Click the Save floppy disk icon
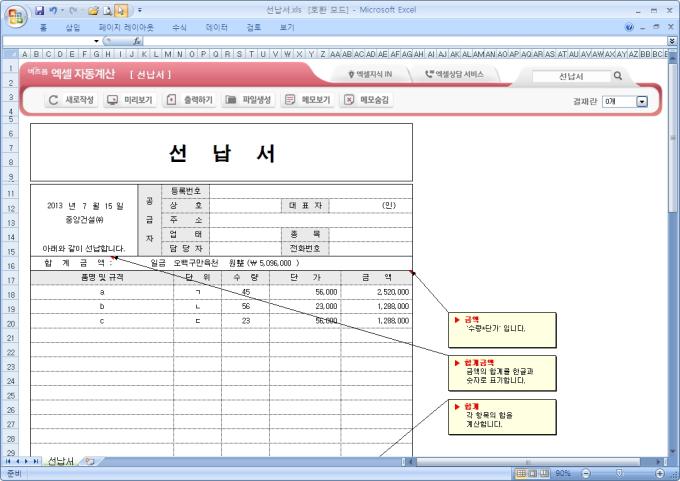The height and width of the screenshot is (481, 680). 39,10
